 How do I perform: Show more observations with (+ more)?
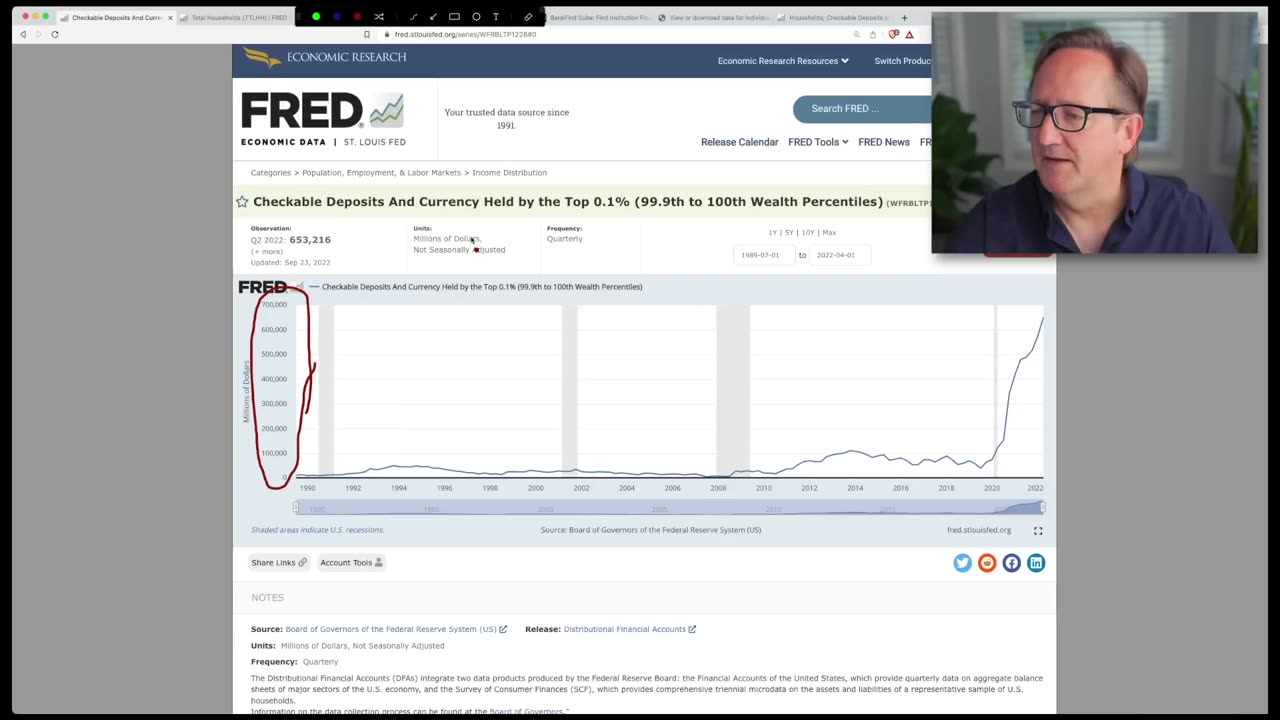(266, 252)
